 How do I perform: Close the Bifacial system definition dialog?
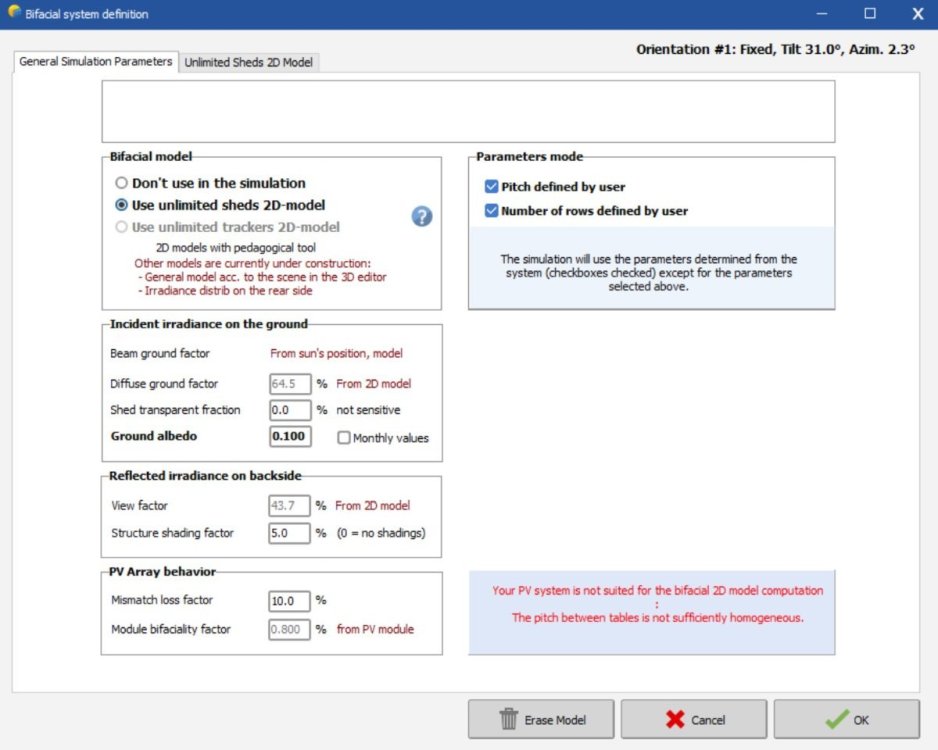click(x=917, y=14)
